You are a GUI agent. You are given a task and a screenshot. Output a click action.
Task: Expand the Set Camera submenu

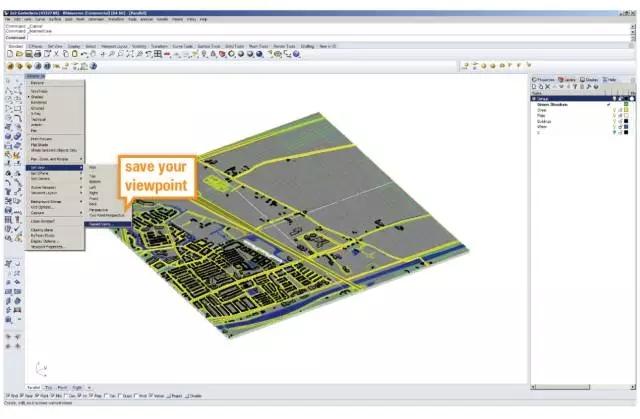(x=56, y=179)
